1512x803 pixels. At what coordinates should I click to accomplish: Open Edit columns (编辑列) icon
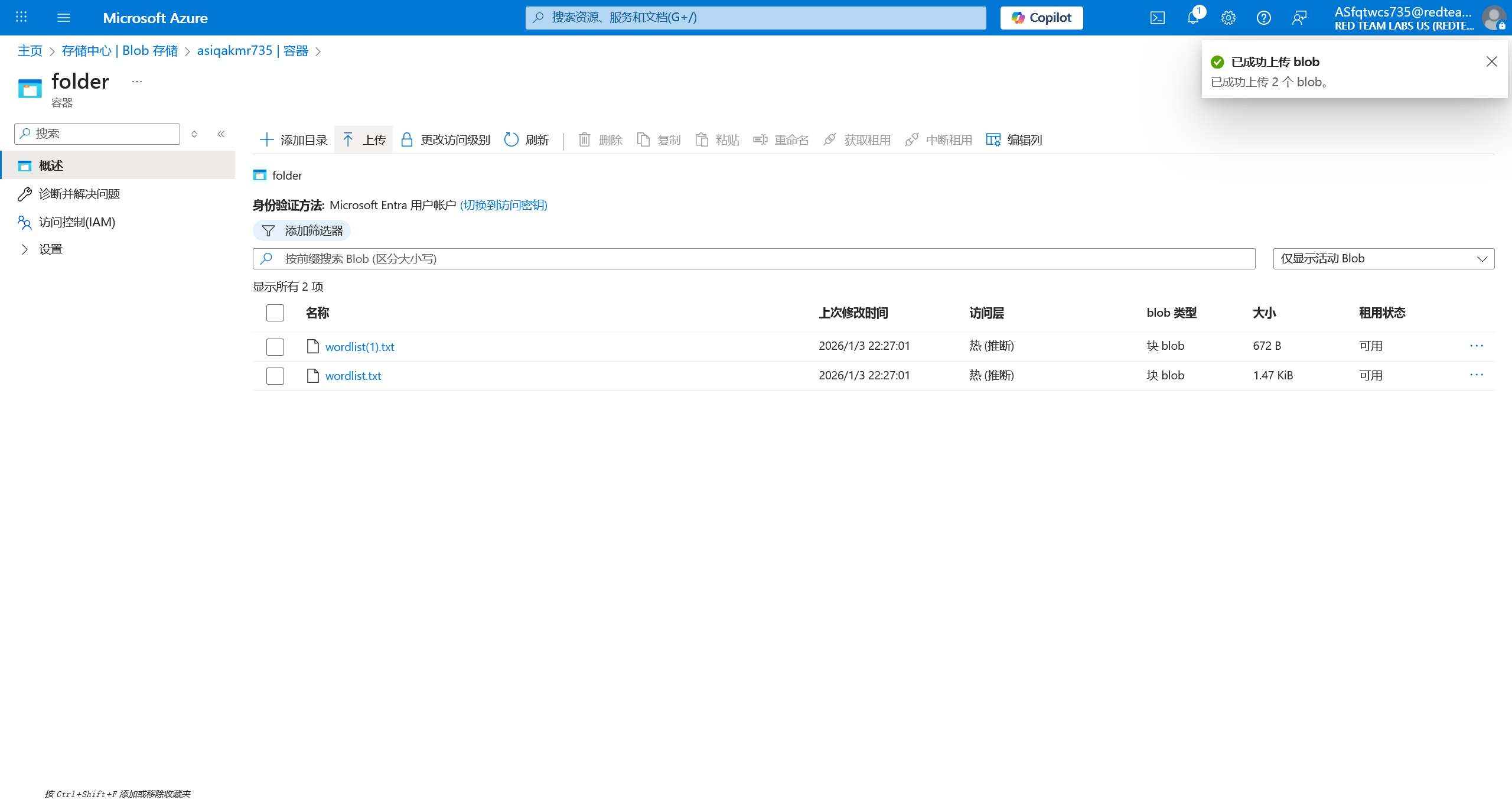click(993, 140)
